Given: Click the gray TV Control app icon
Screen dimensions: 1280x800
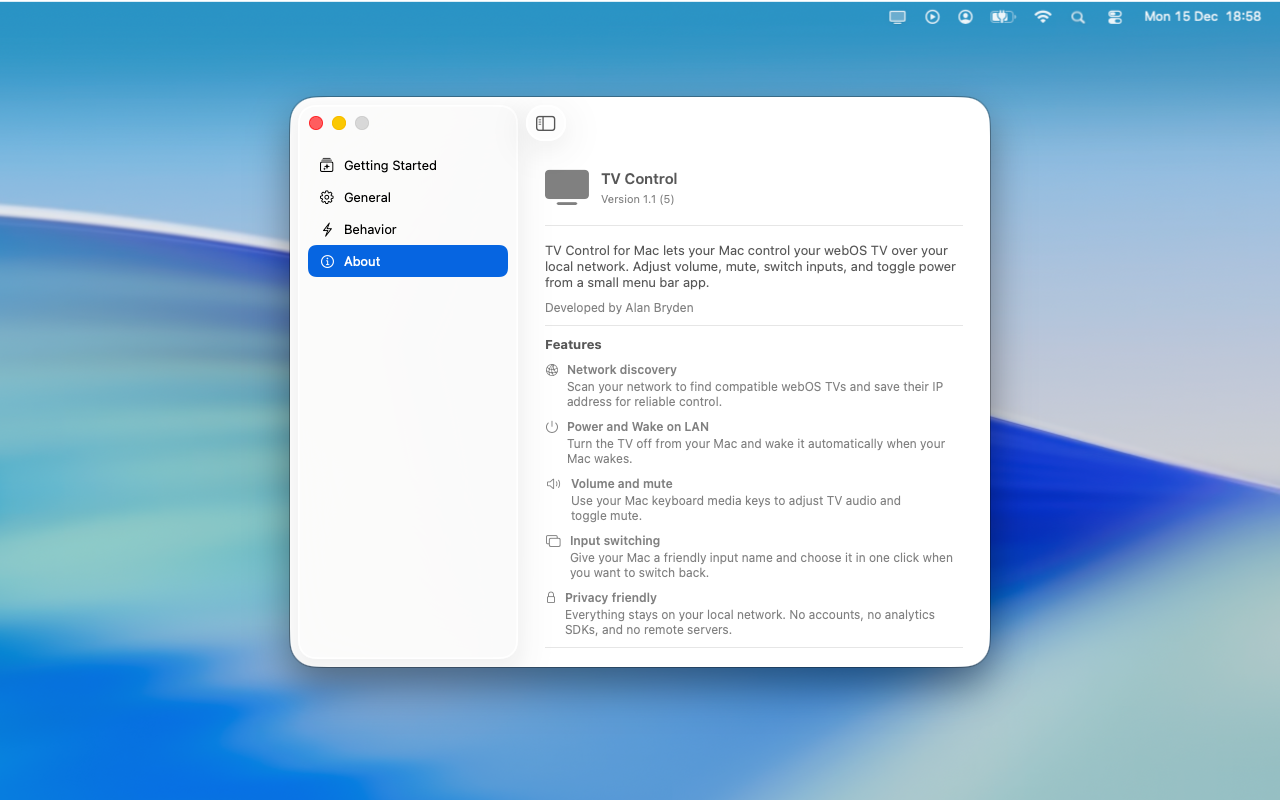Looking at the screenshot, I should coord(567,186).
